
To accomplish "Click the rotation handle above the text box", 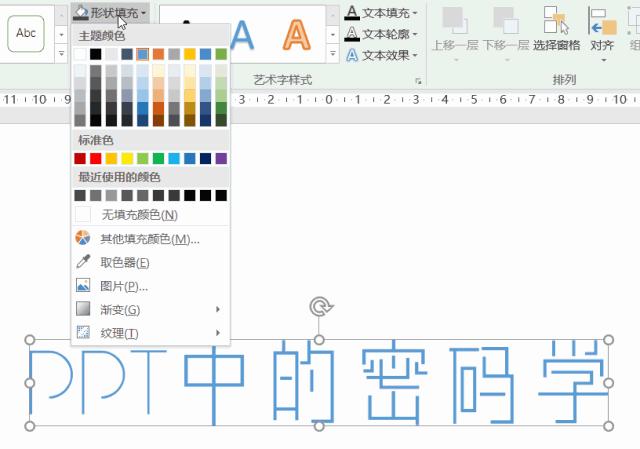I will [x=321, y=307].
